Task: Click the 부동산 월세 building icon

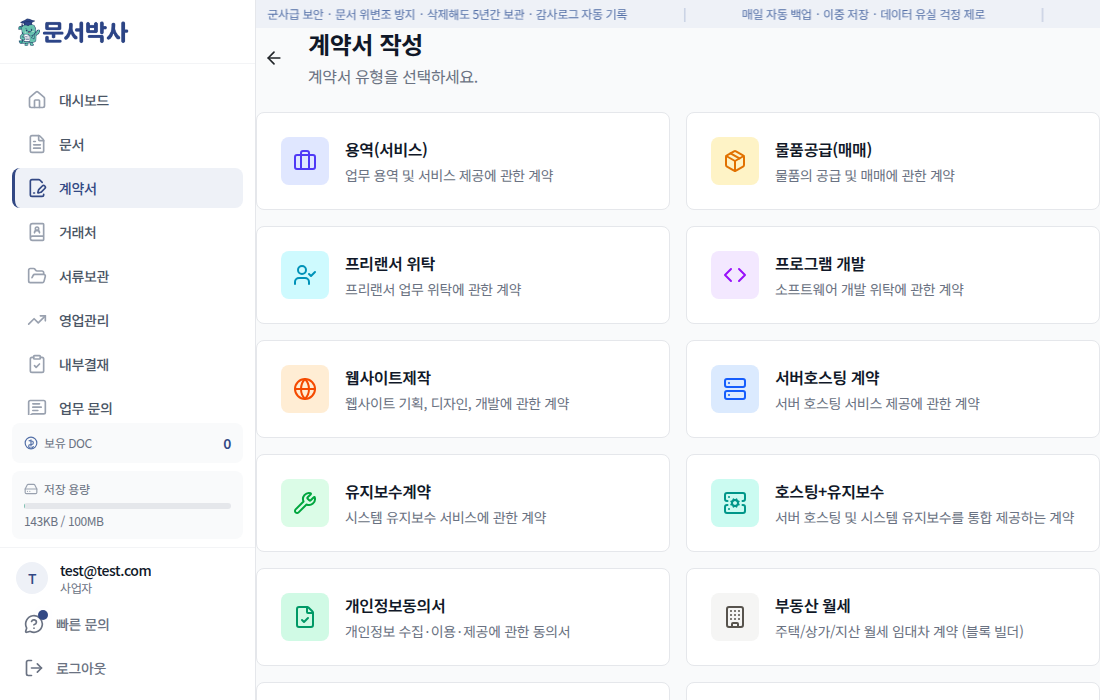Action: click(x=734, y=617)
